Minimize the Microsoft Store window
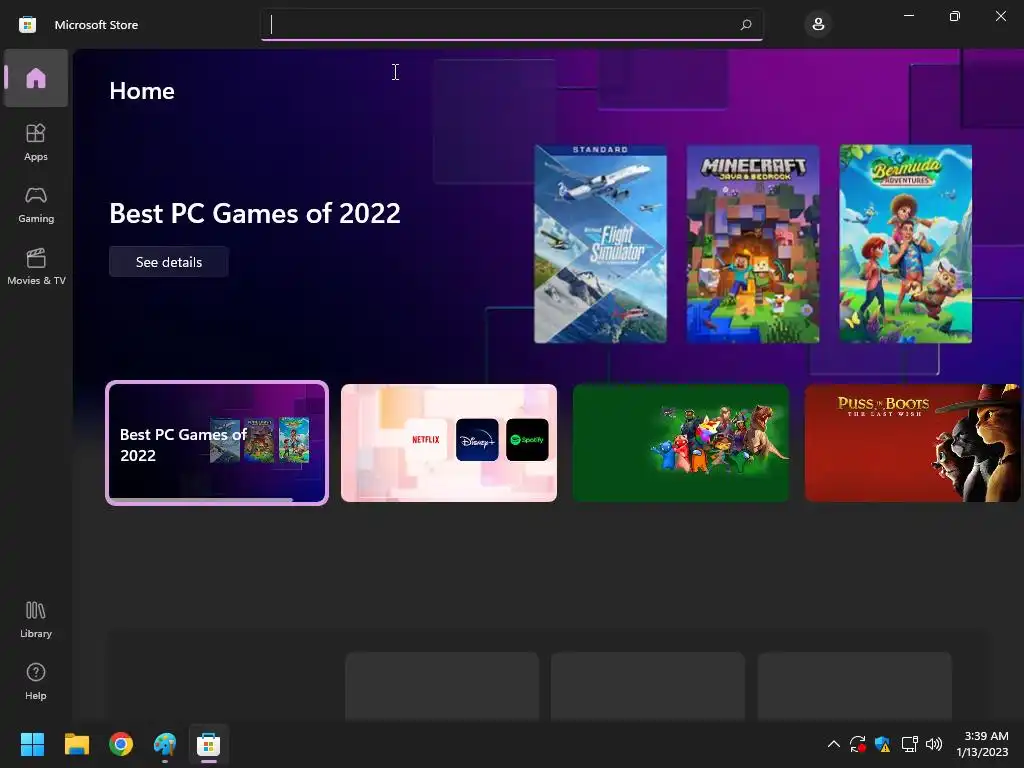Image resolution: width=1024 pixels, height=768 pixels. click(908, 16)
